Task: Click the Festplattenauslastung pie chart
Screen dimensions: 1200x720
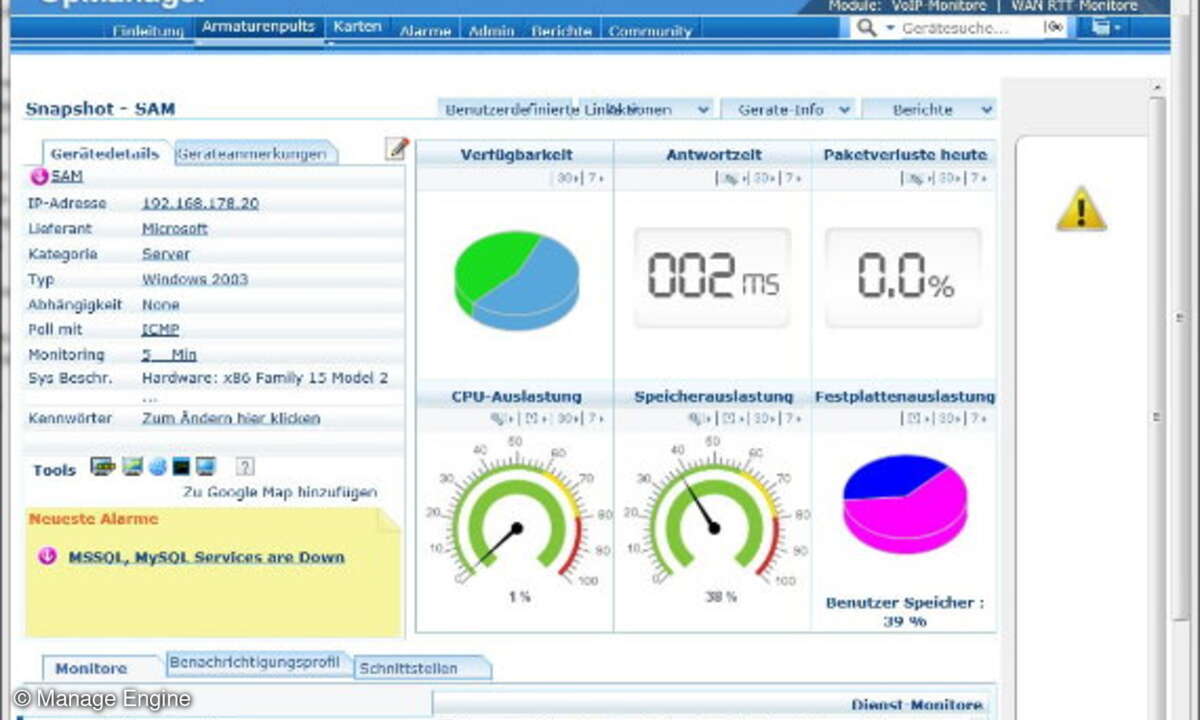Action: tap(905, 504)
